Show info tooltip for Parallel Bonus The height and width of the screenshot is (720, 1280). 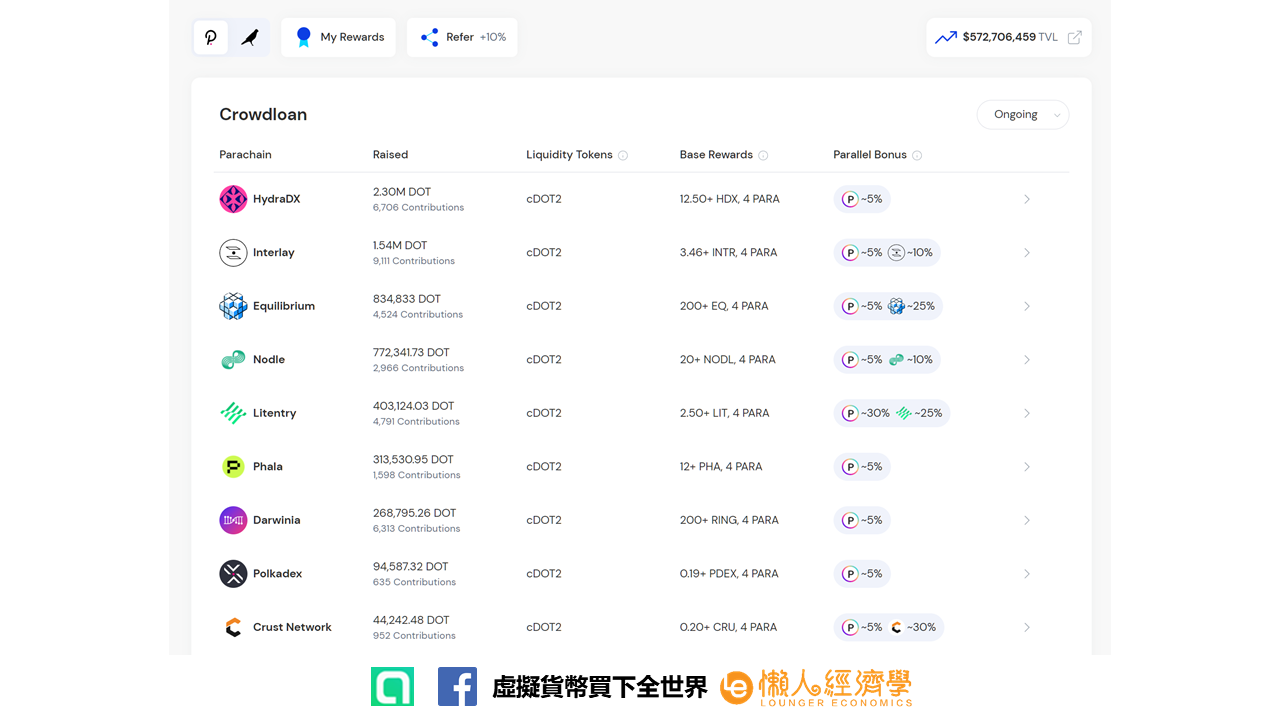(917, 155)
